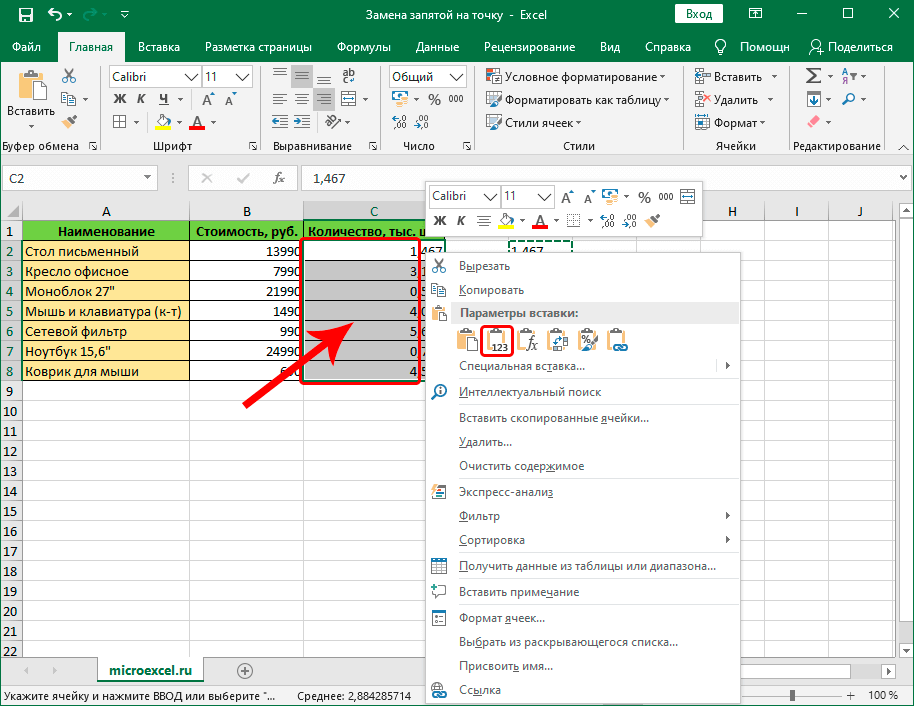This screenshot has width=914, height=706.
Task: Choose Paste Link option
Action: point(617,340)
